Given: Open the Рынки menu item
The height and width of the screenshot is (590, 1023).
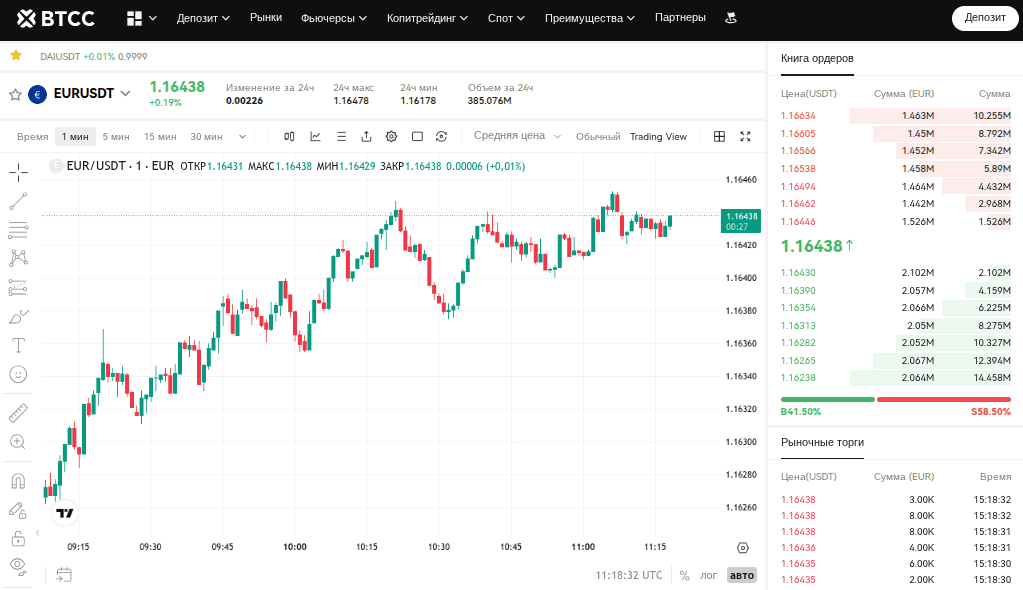Looking at the screenshot, I should 266,18.
